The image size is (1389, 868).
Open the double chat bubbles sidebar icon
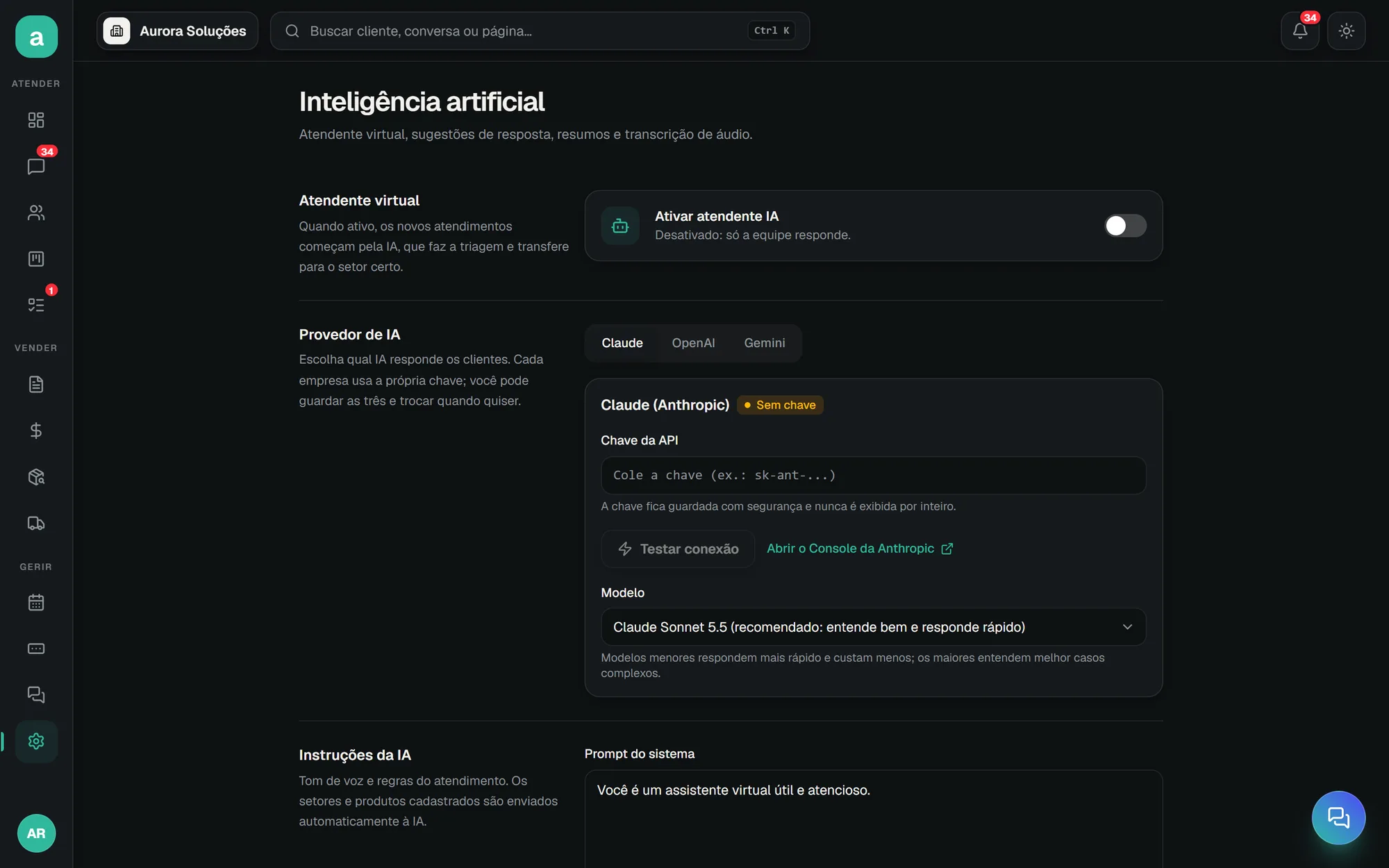point(36,694)
